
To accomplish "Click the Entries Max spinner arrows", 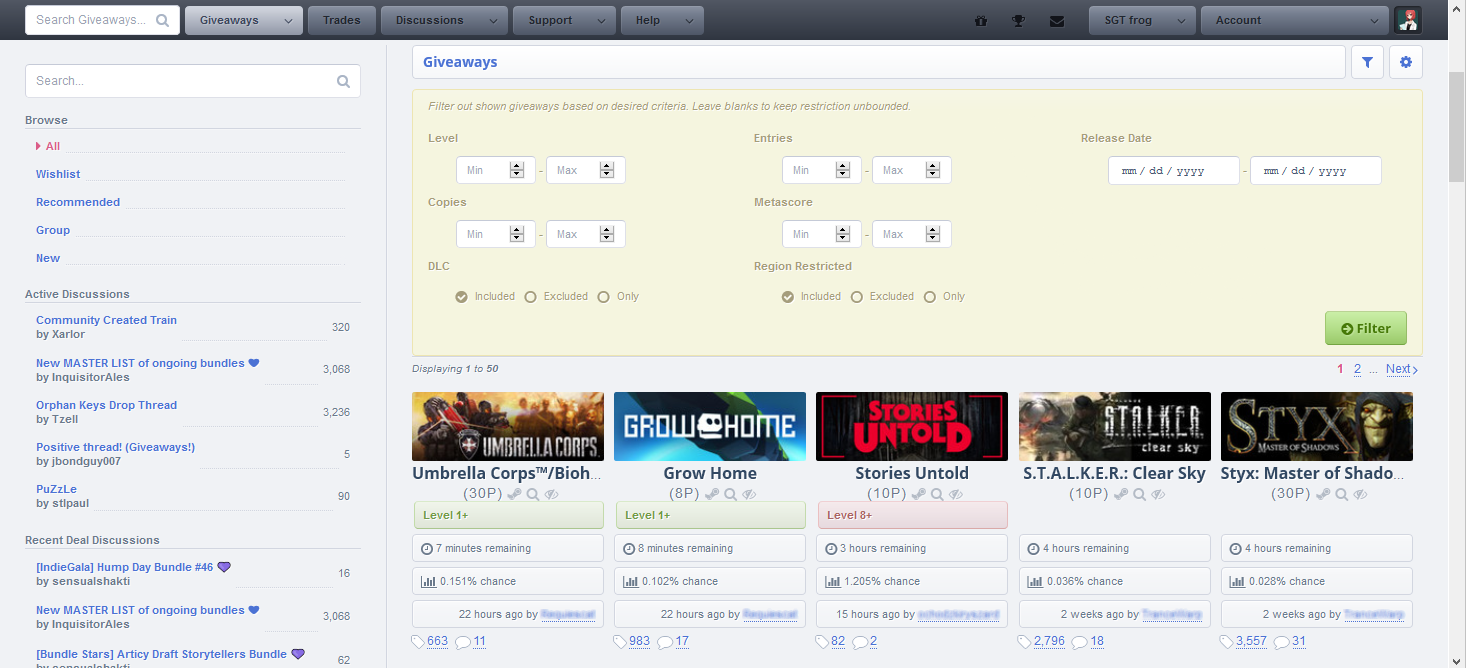I will 933,170.
